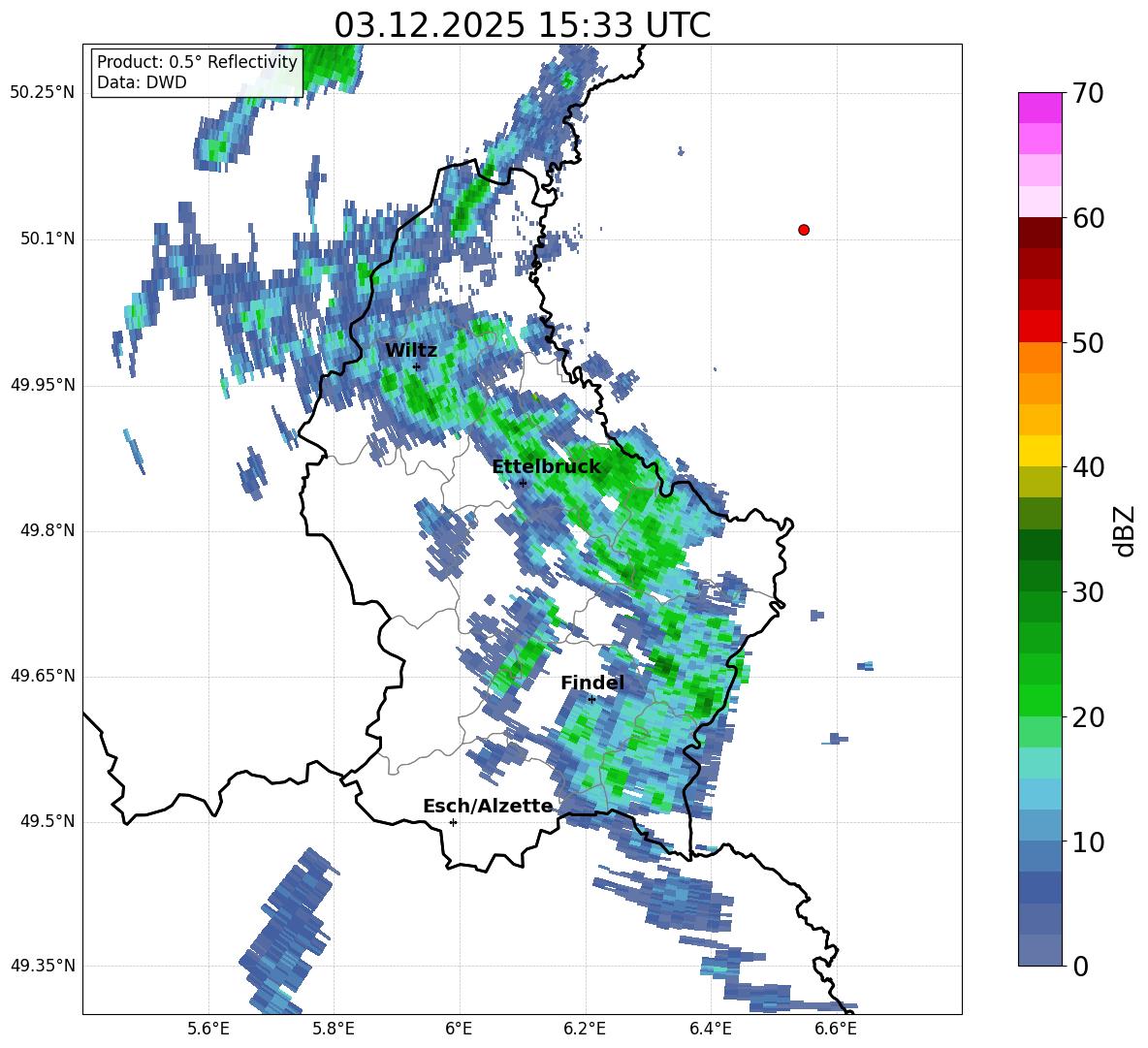This screenshot has height=1048, width=1148.
Task: Click the Esch/Alzette city label
Action: [x=488, y=806]
